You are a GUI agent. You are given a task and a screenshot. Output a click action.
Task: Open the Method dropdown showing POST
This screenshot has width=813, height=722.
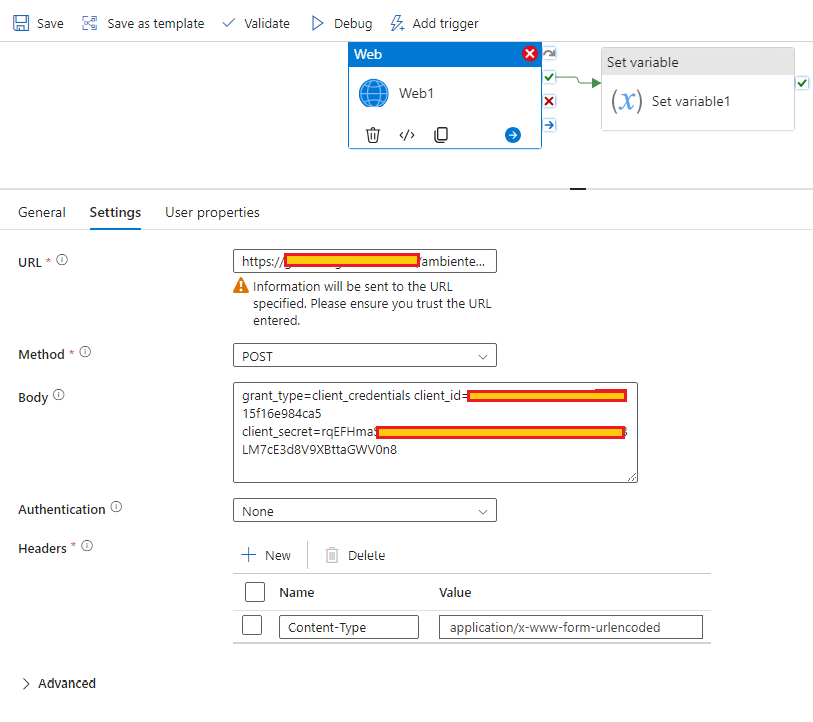coord(365,355)
